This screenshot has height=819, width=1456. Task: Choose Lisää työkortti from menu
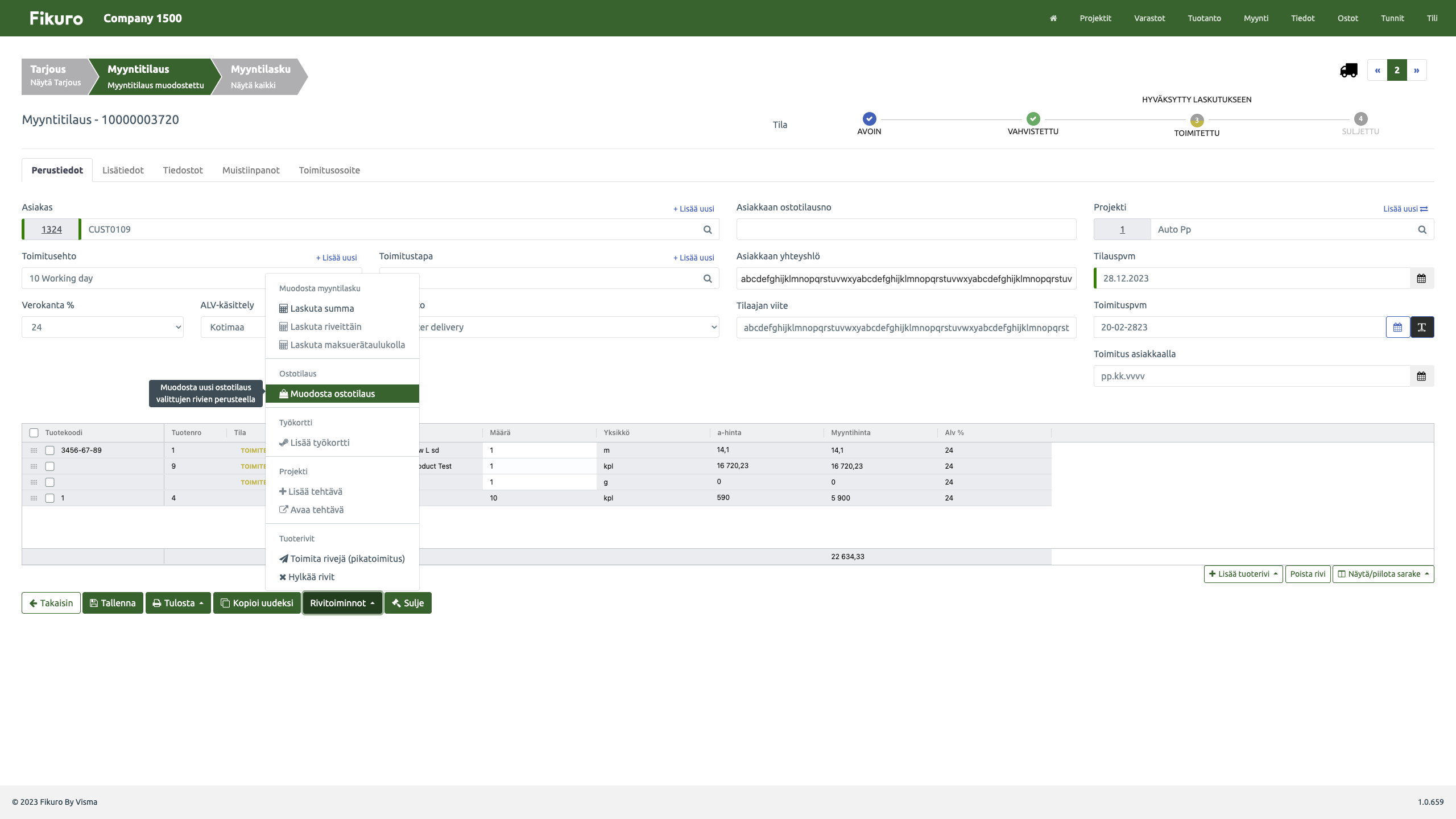click(342, 442)
